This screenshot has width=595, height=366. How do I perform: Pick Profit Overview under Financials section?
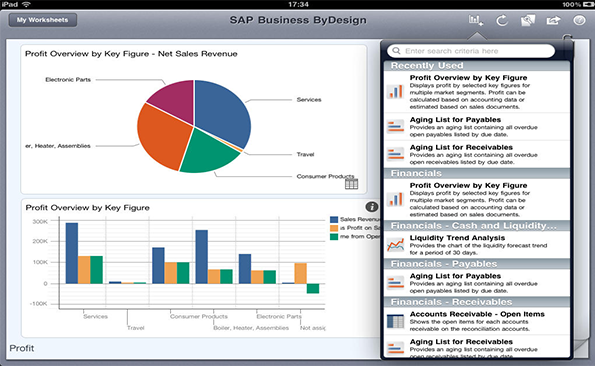(x=477, y=199)
